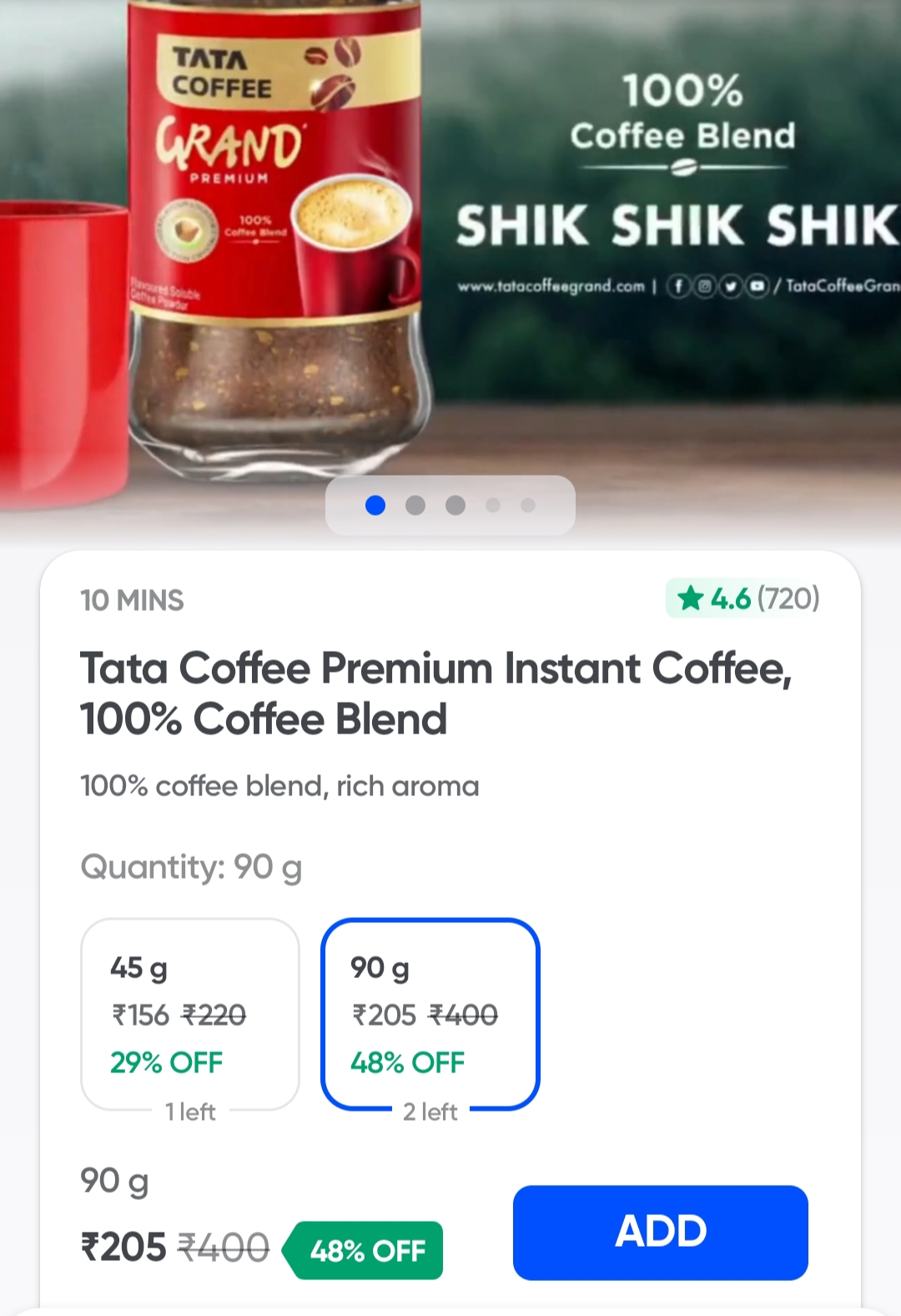Tap the green star rating icon
The height and width of the screenshot is (1316, 901).
[691, 598]
